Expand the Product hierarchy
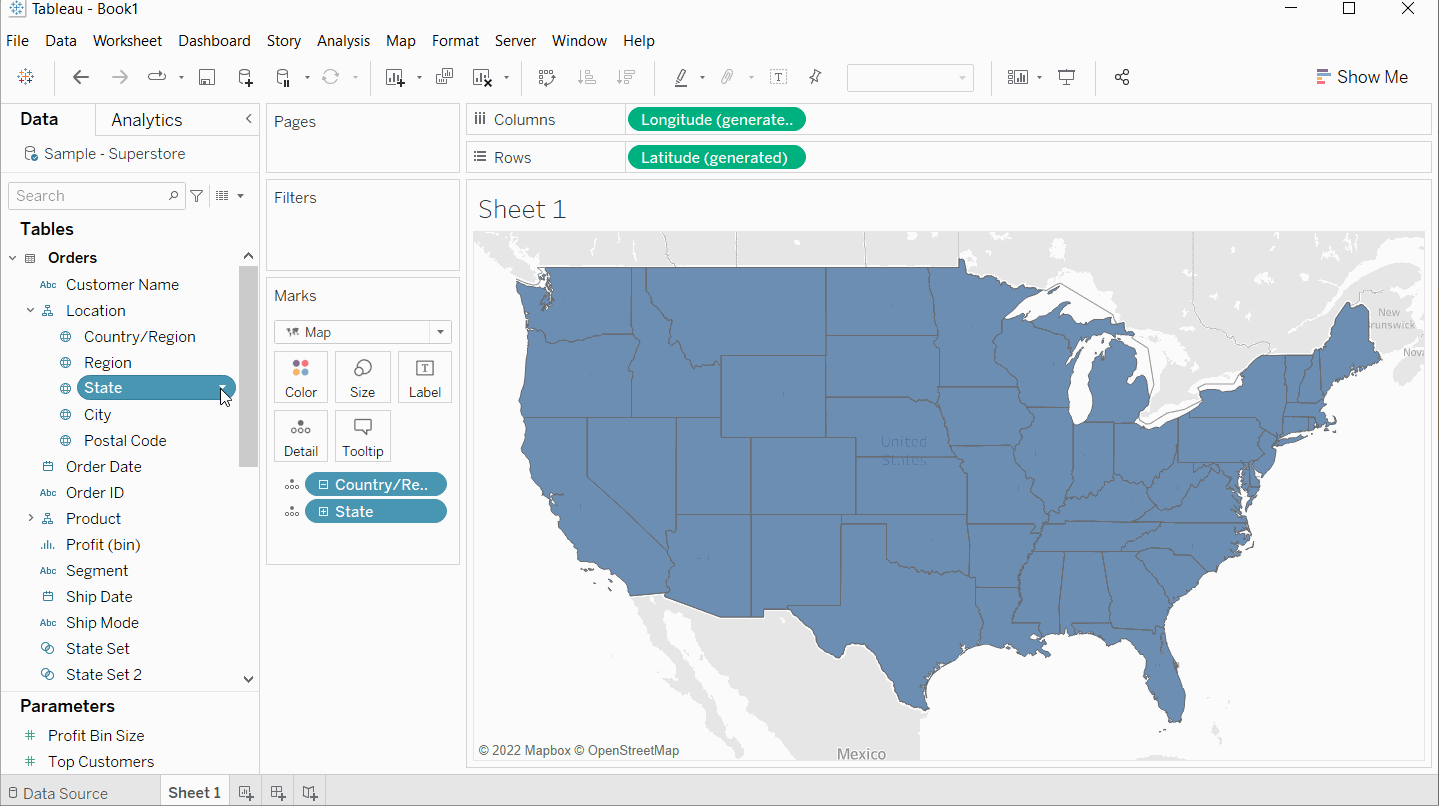The image size is (1439, 806). (30, 518)
